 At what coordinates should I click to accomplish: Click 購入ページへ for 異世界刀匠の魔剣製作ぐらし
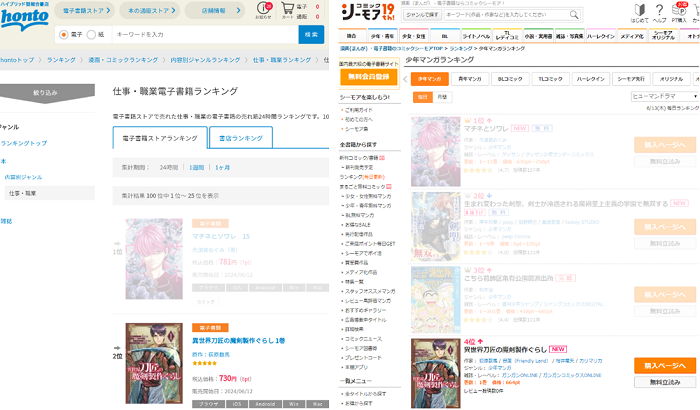point(665,365)
